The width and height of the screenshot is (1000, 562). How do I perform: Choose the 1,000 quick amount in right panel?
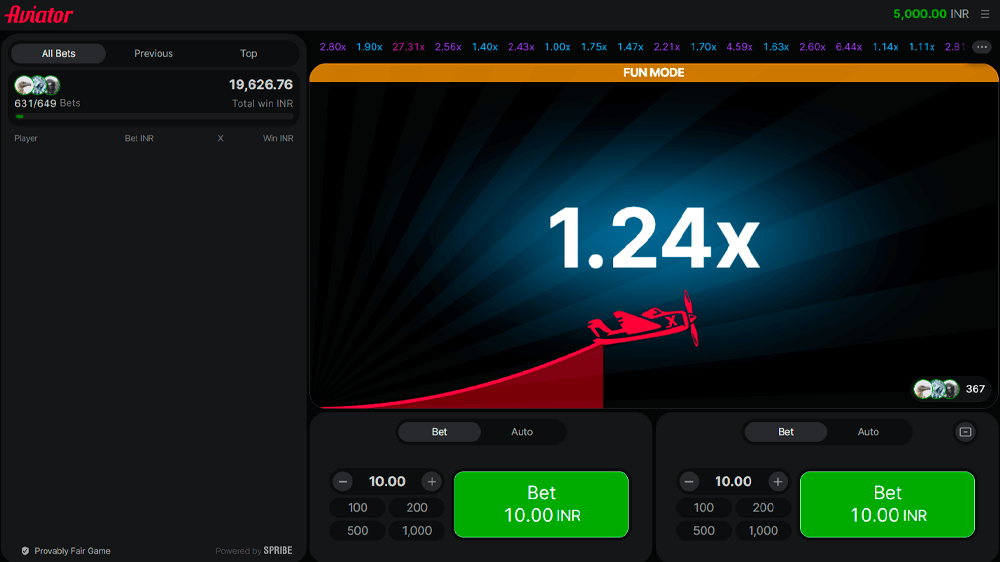[763, 531]
